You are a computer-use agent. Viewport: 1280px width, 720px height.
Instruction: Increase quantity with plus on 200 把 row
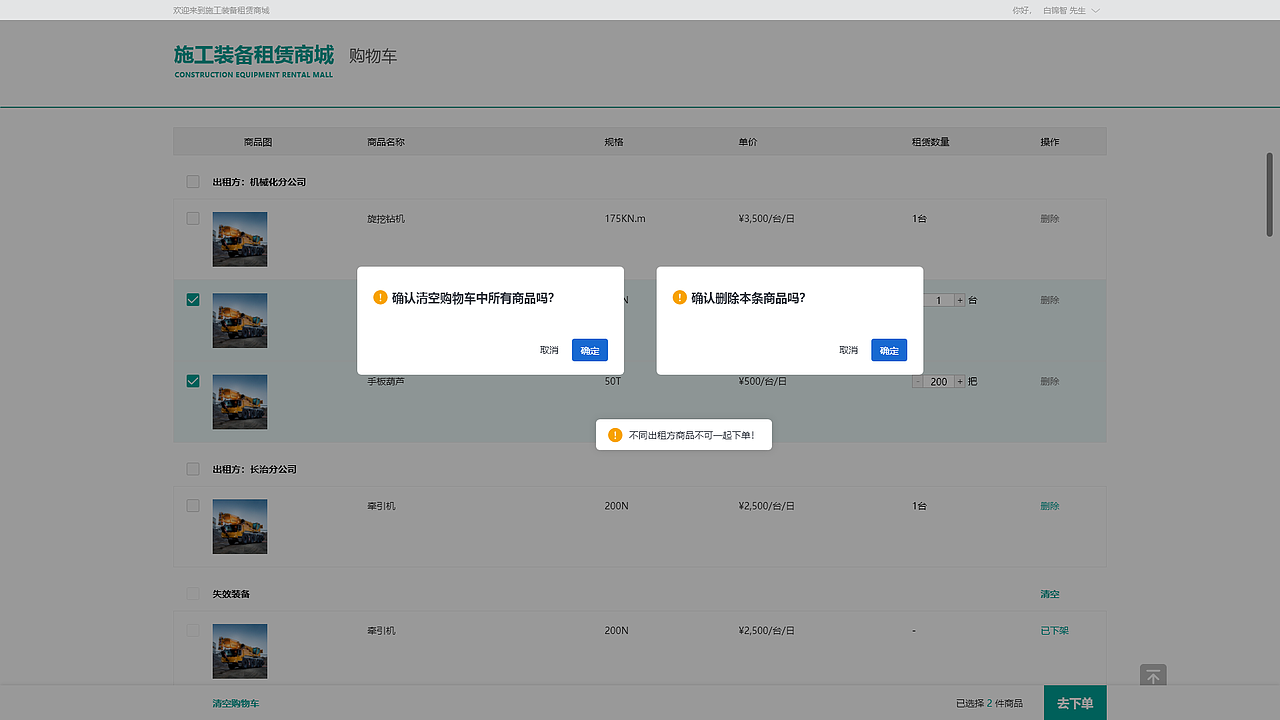click(960, 381)
